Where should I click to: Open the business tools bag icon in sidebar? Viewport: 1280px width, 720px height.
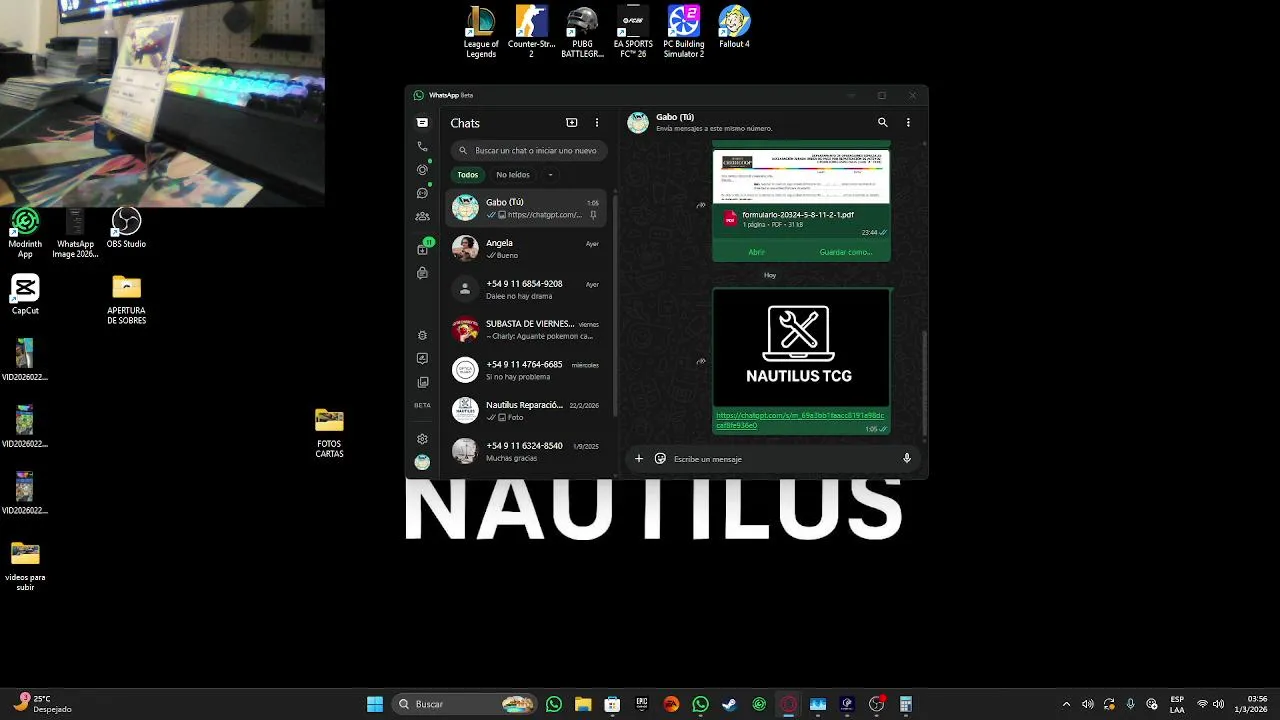[422, 273]
